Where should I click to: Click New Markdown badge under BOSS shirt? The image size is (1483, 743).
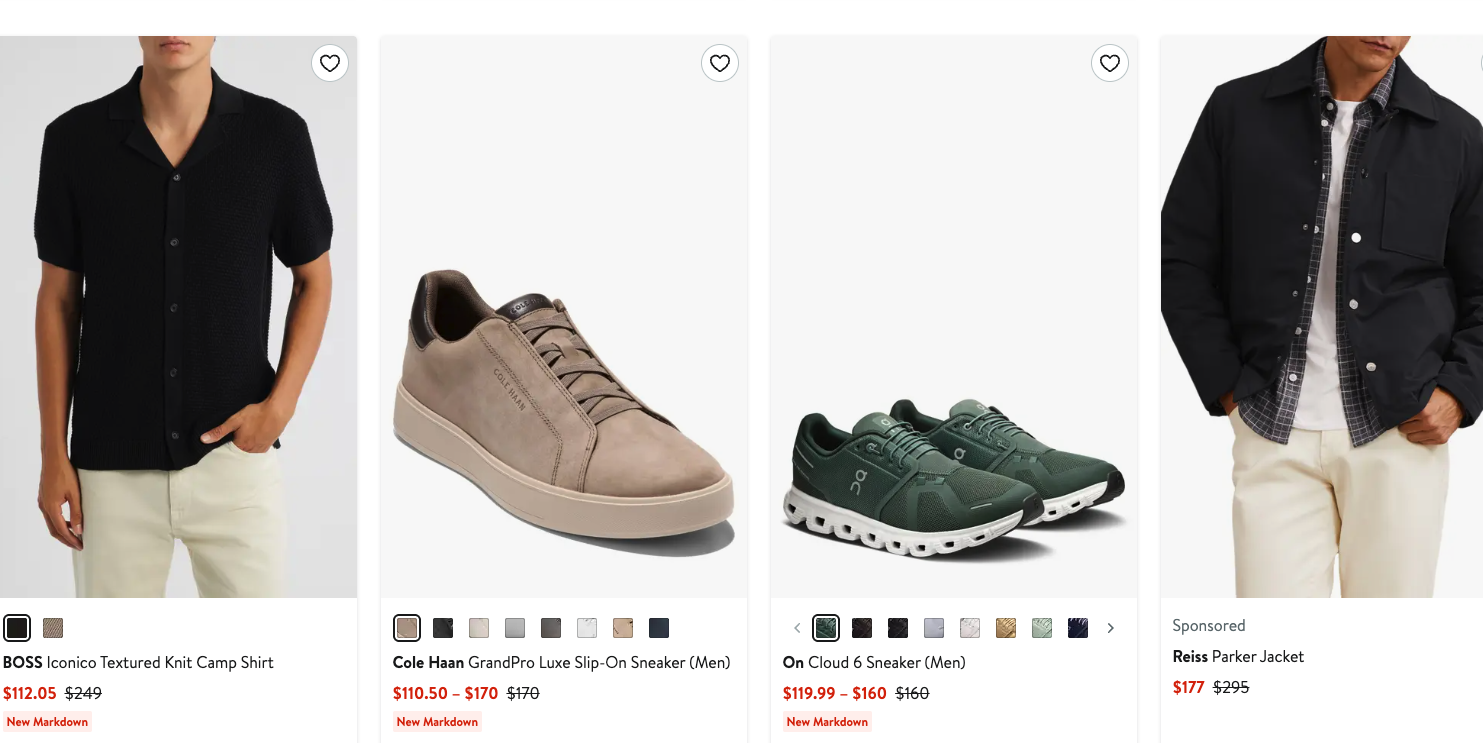[48, 721]
